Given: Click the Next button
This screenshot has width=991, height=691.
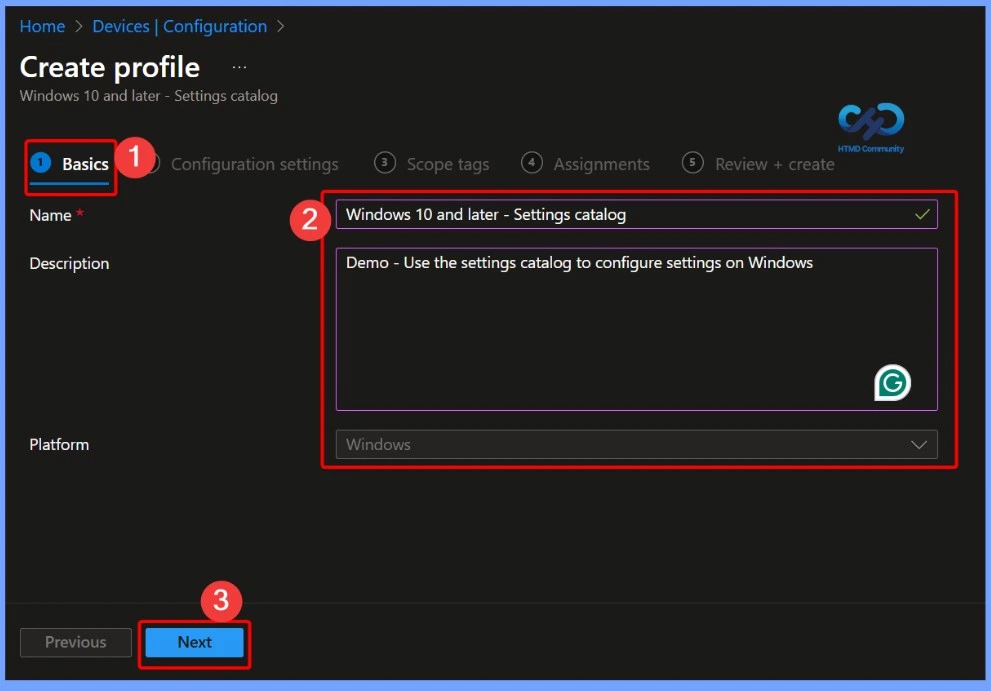Looking at the screenshot, I should point(194,642).
